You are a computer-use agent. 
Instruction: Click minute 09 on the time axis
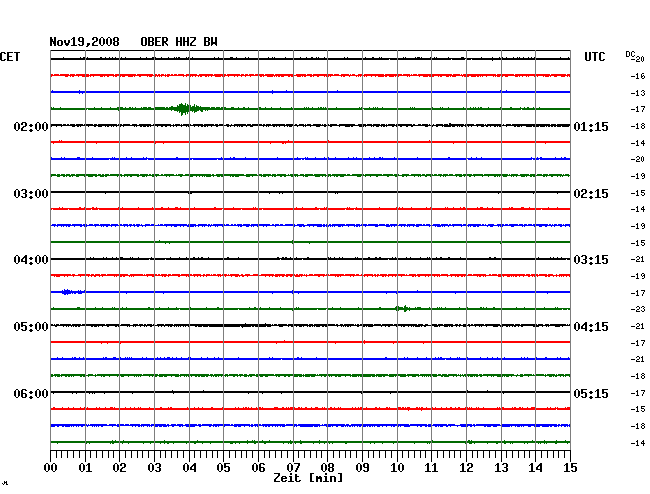point(362,468)
